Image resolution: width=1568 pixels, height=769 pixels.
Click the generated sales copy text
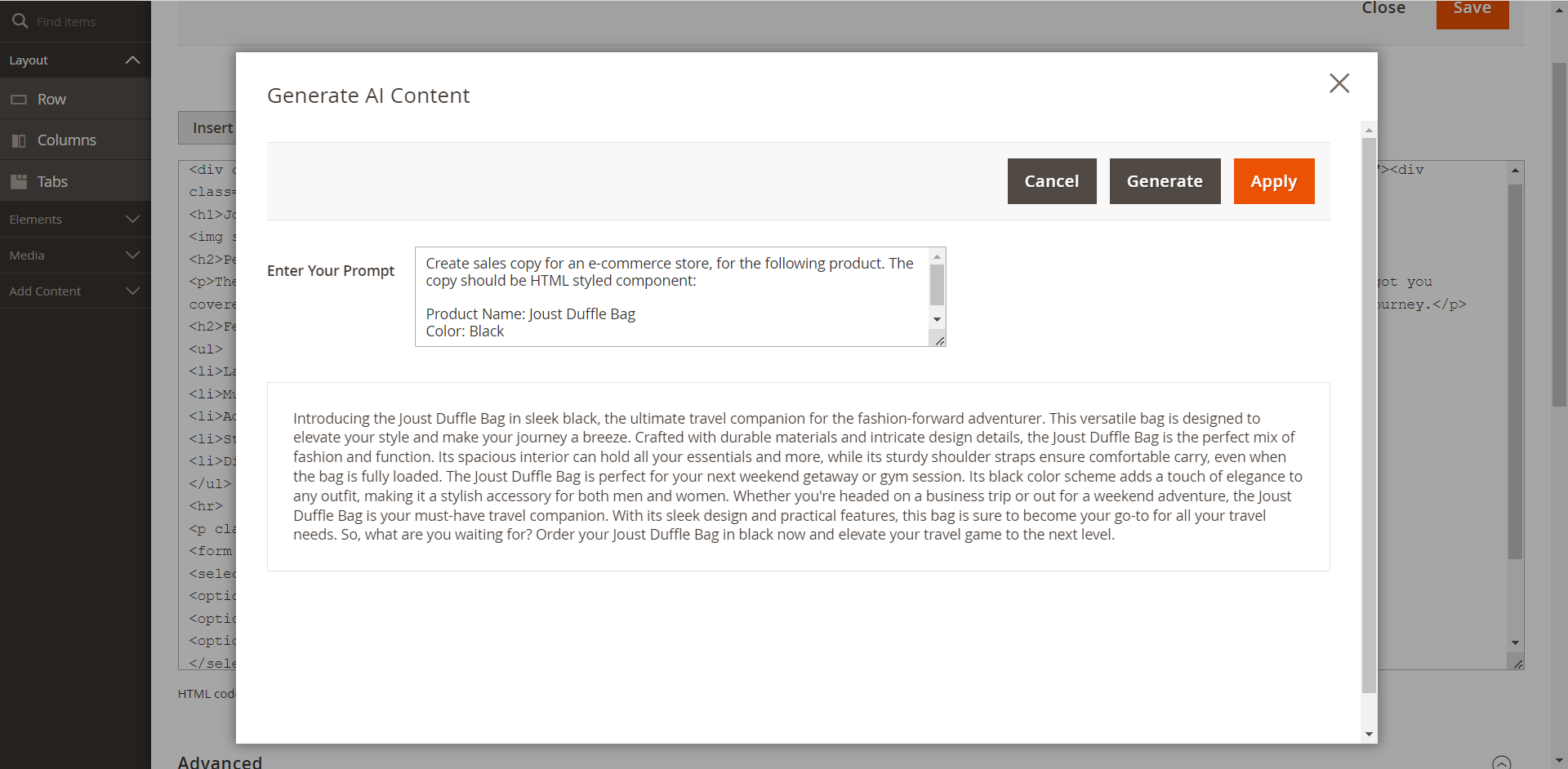[x=797, y=477]
